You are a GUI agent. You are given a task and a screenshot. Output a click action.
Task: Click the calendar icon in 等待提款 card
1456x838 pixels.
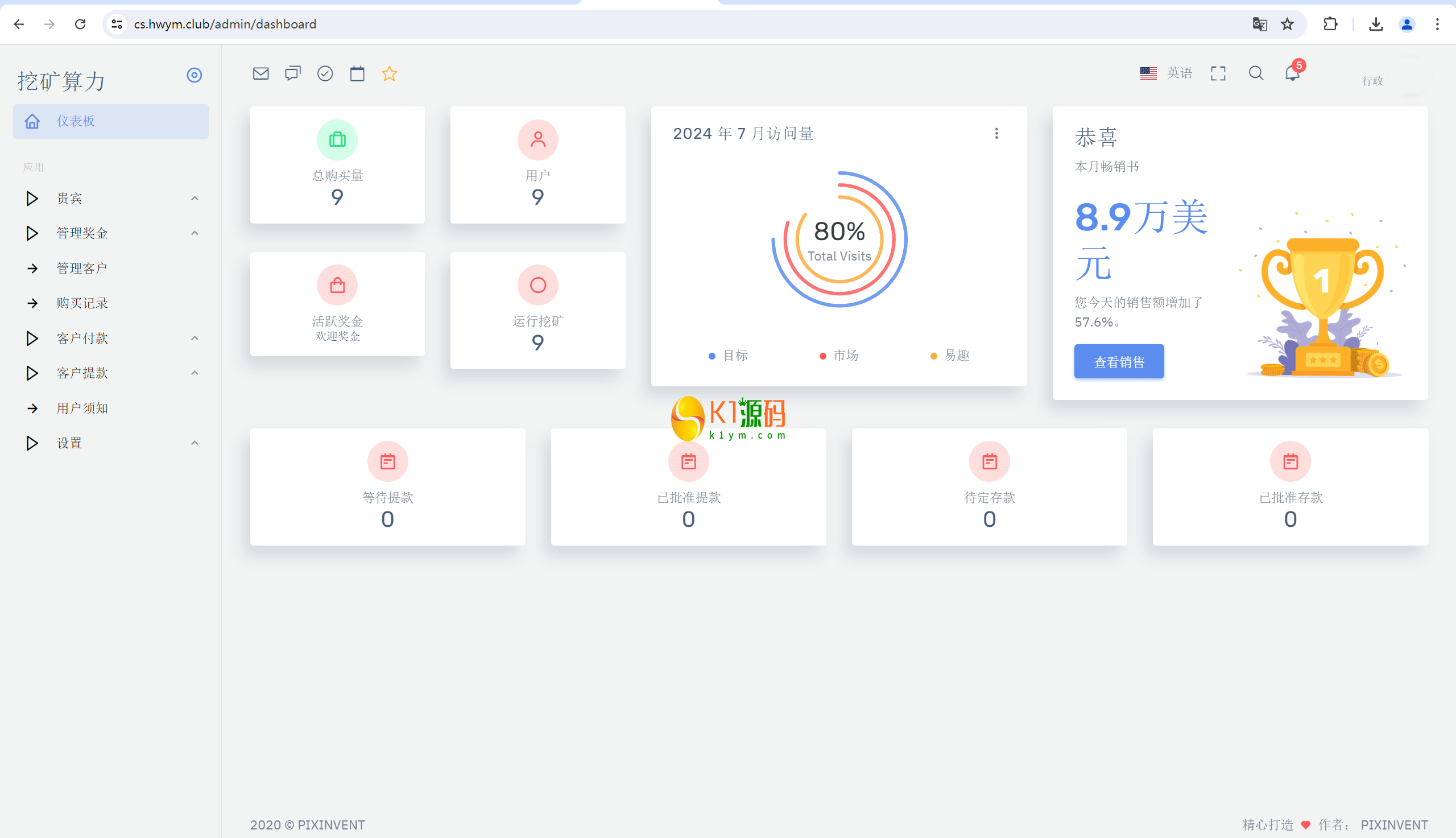[x=388, y=461]
